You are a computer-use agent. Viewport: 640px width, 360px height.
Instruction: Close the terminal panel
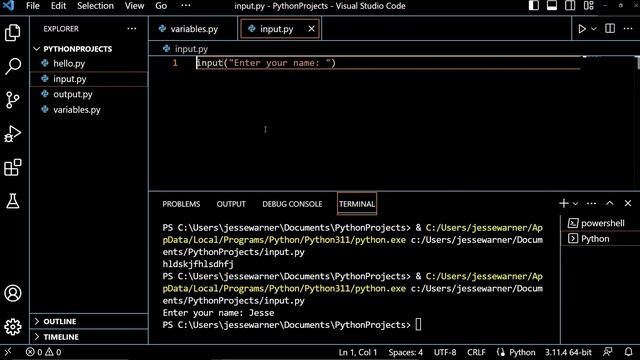[628, 203]
